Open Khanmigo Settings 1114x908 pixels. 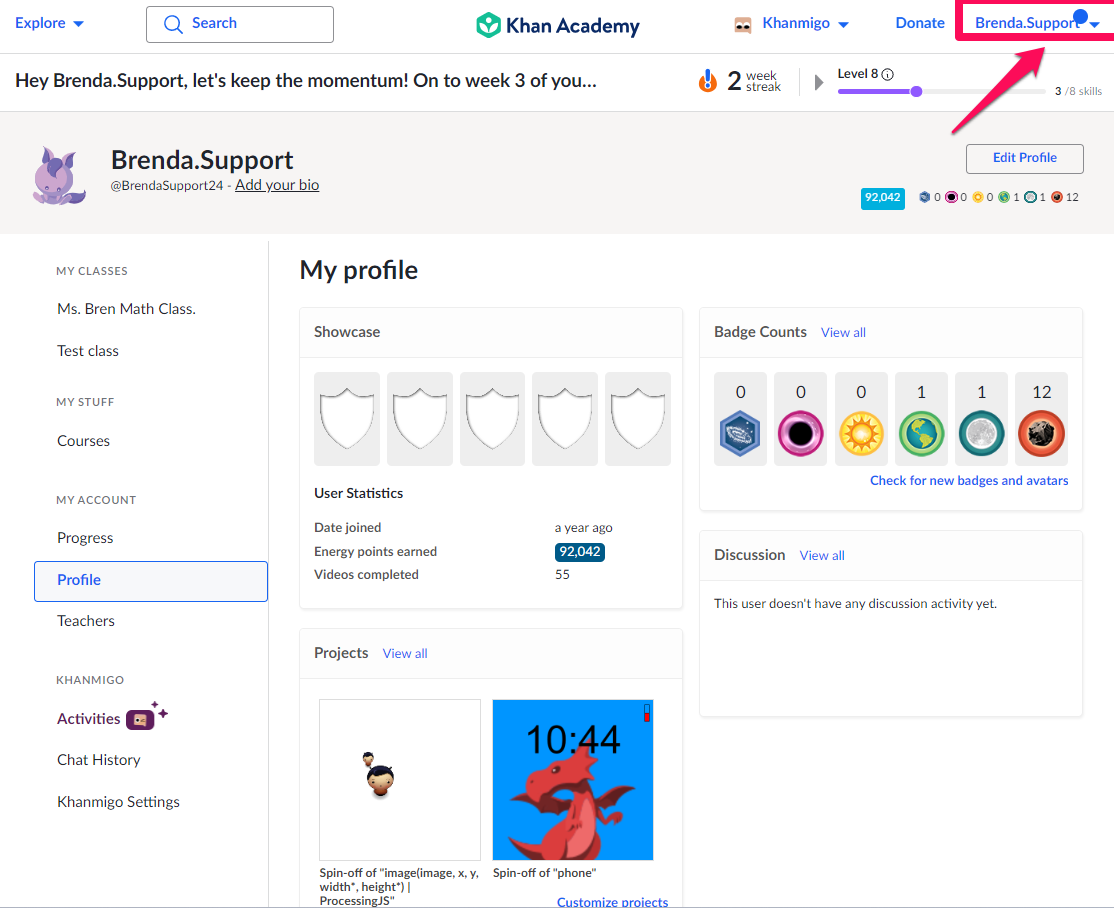(x=119, y=802)
